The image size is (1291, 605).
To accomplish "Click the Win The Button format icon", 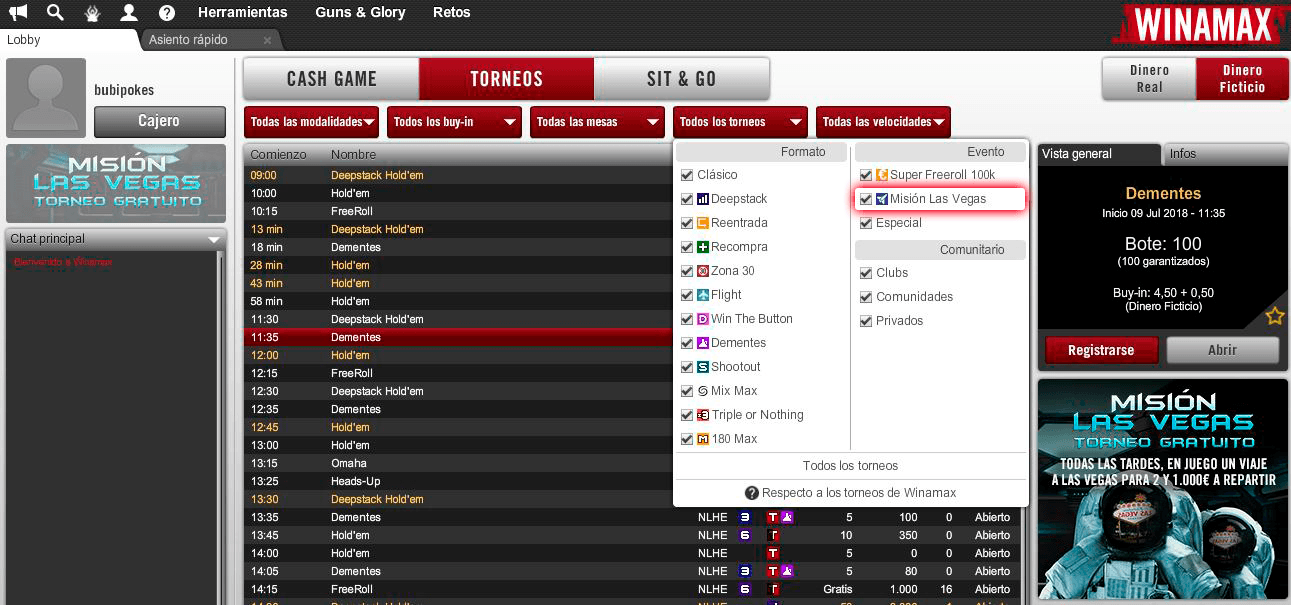I will (703, 319).
